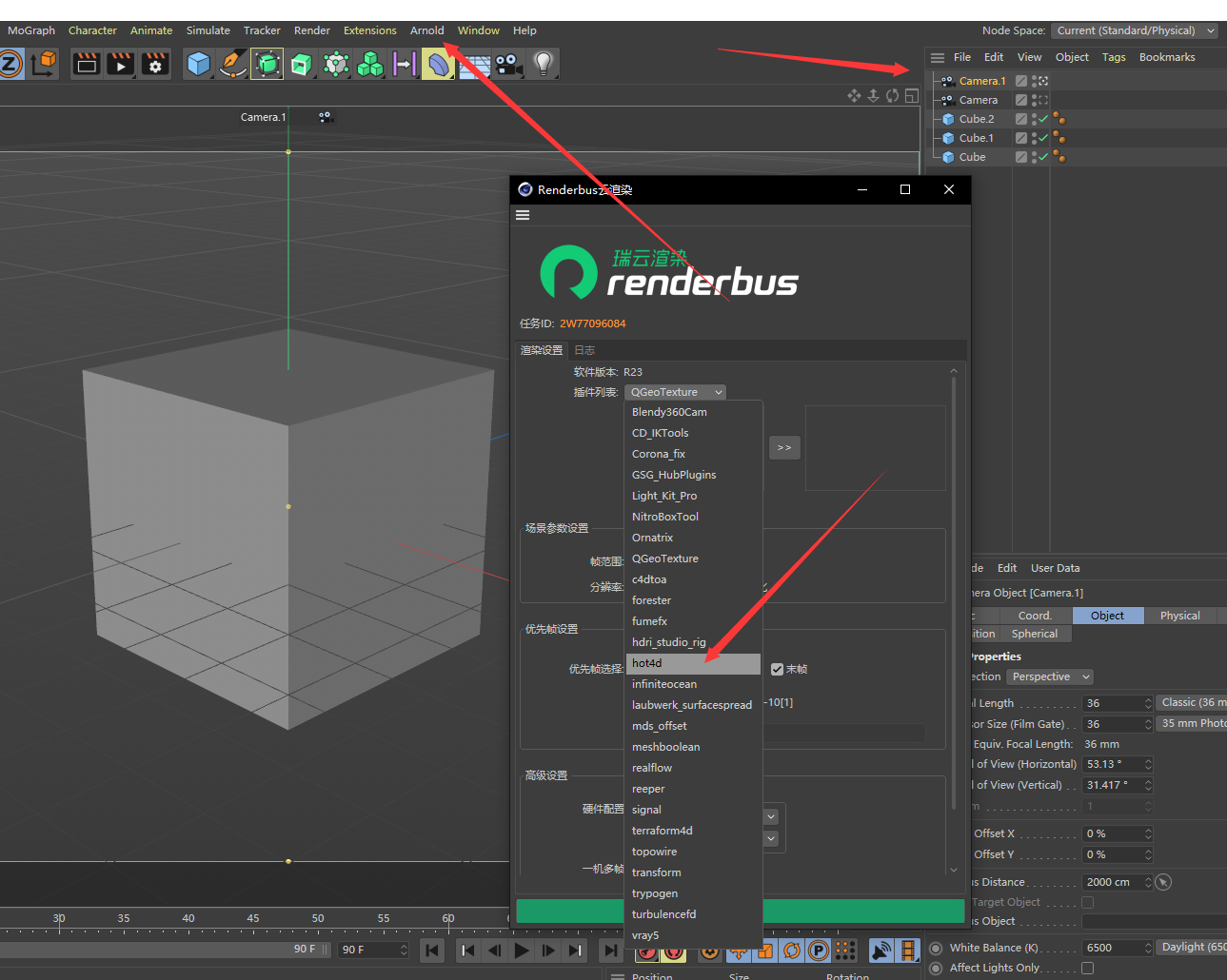This screenshot has height=980, width=1227.
Task: Switch to the 日志 tab
Action: [584, 350]
